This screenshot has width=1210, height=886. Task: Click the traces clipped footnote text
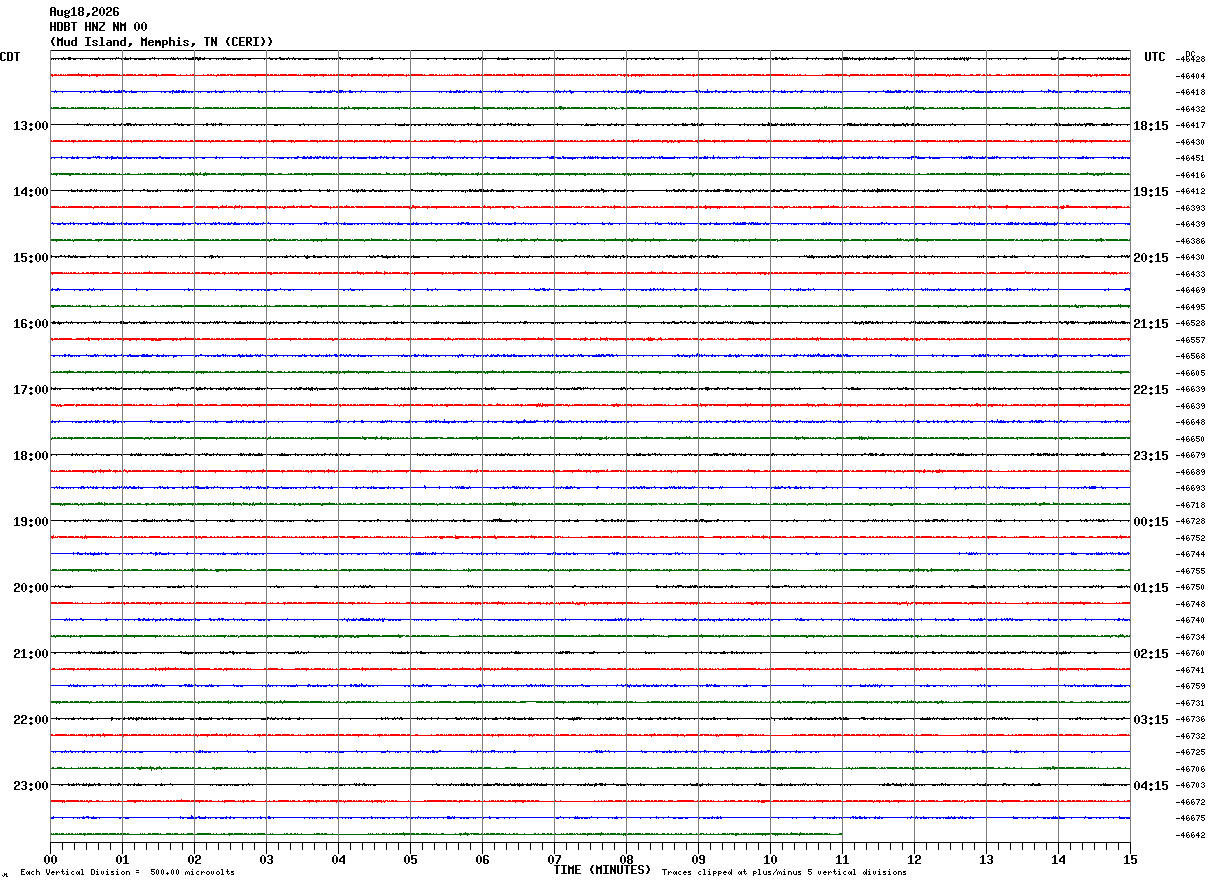point(784,873)
